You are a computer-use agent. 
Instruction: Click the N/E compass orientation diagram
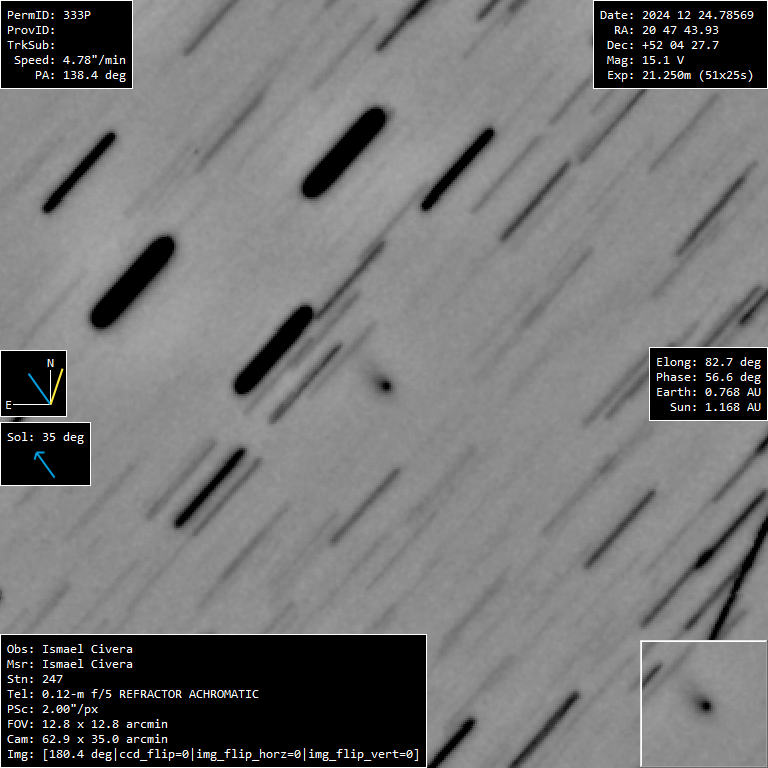point(34,384)
